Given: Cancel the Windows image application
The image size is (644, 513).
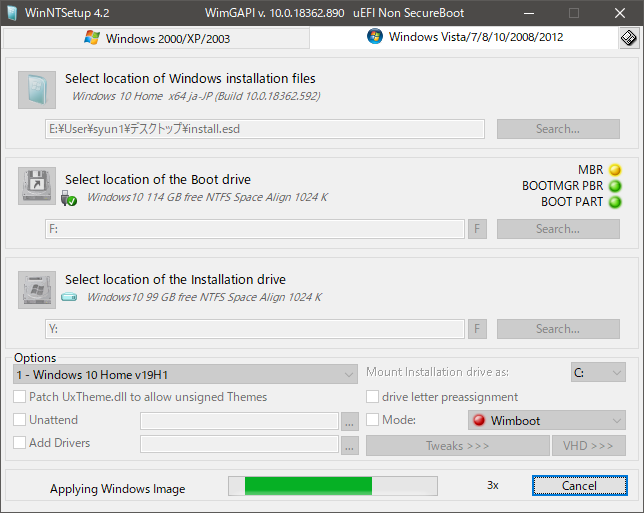Looking at the screenshot, I should pyautogui.click(x=580, y=486).
